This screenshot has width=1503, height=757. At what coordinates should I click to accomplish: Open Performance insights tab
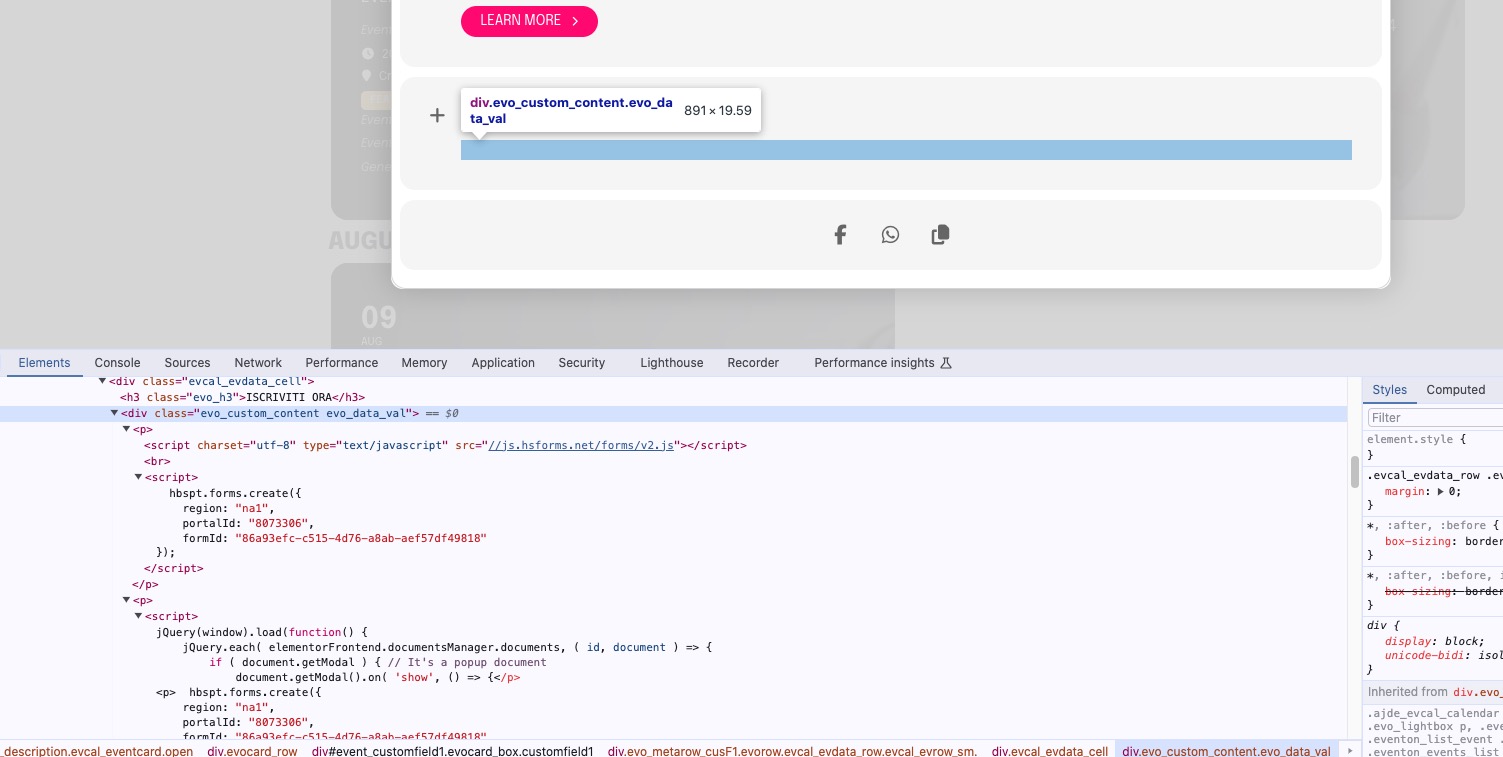883,363
